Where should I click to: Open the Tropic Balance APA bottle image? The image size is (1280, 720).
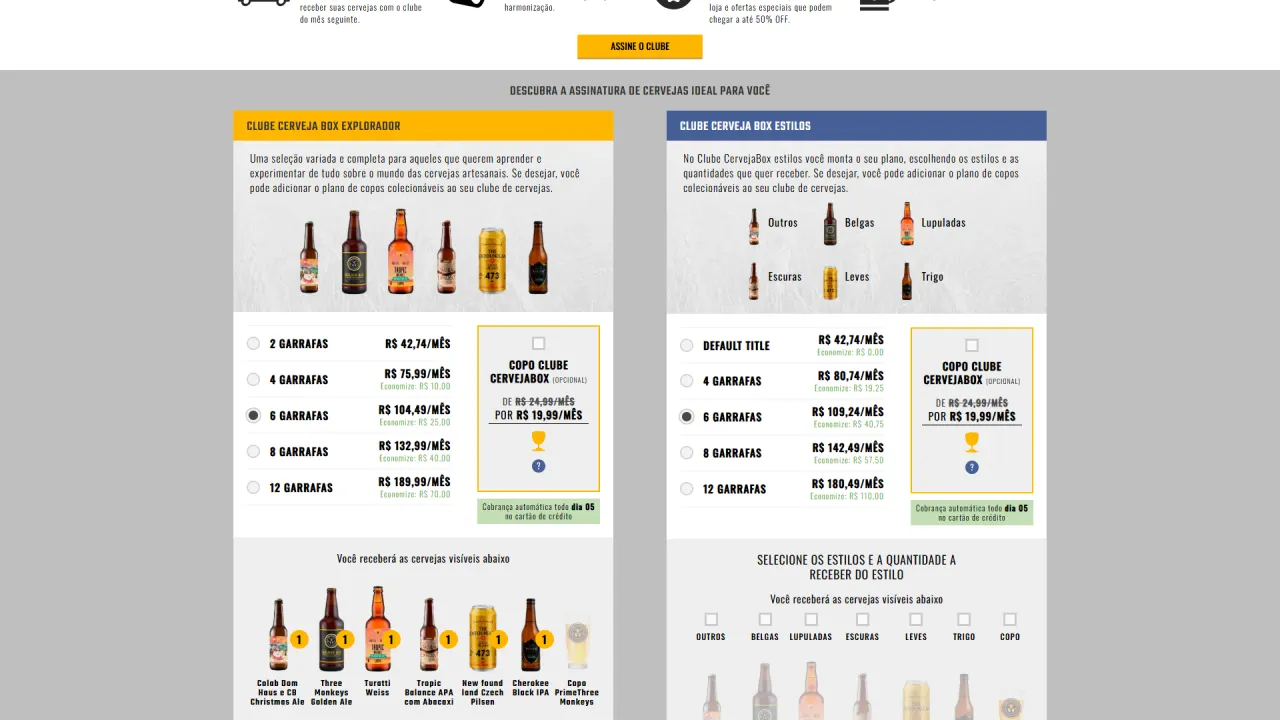coord(429,634)
